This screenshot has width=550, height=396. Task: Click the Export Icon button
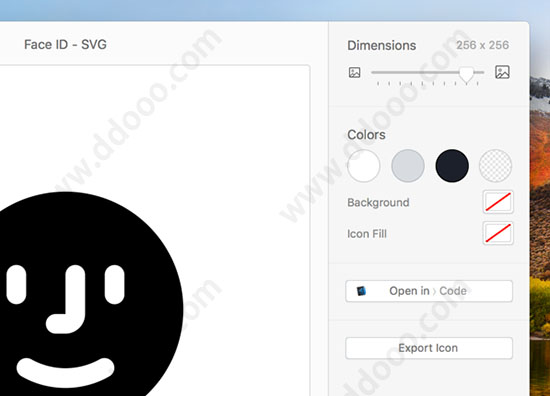coord(429,348)
